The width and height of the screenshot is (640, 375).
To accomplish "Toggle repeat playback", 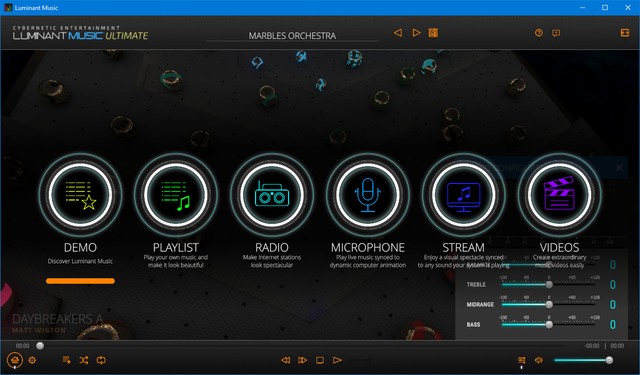I will point(101,360).
